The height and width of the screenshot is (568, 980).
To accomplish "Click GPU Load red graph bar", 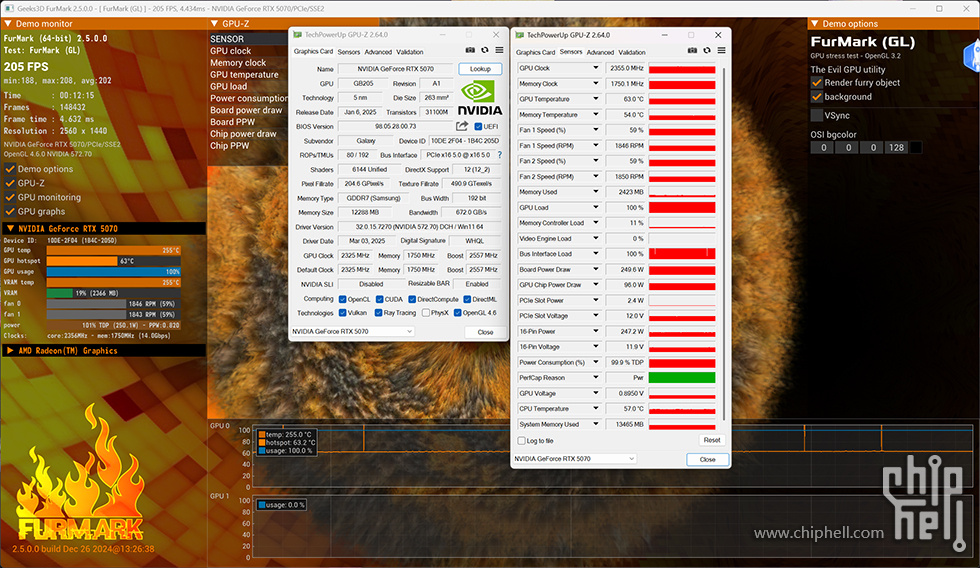I will (682, 207).
